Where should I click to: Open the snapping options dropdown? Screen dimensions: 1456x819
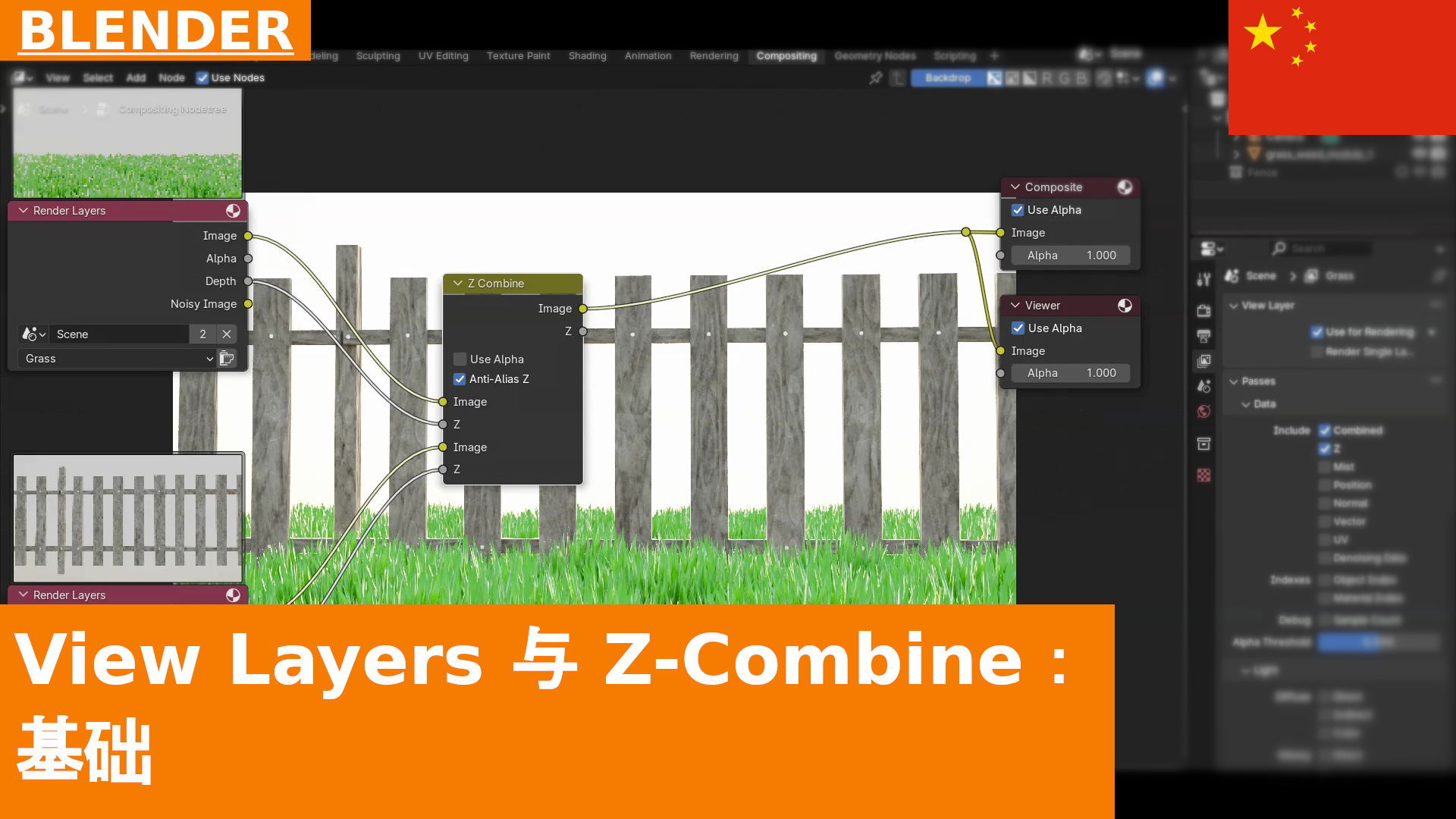1128,78
